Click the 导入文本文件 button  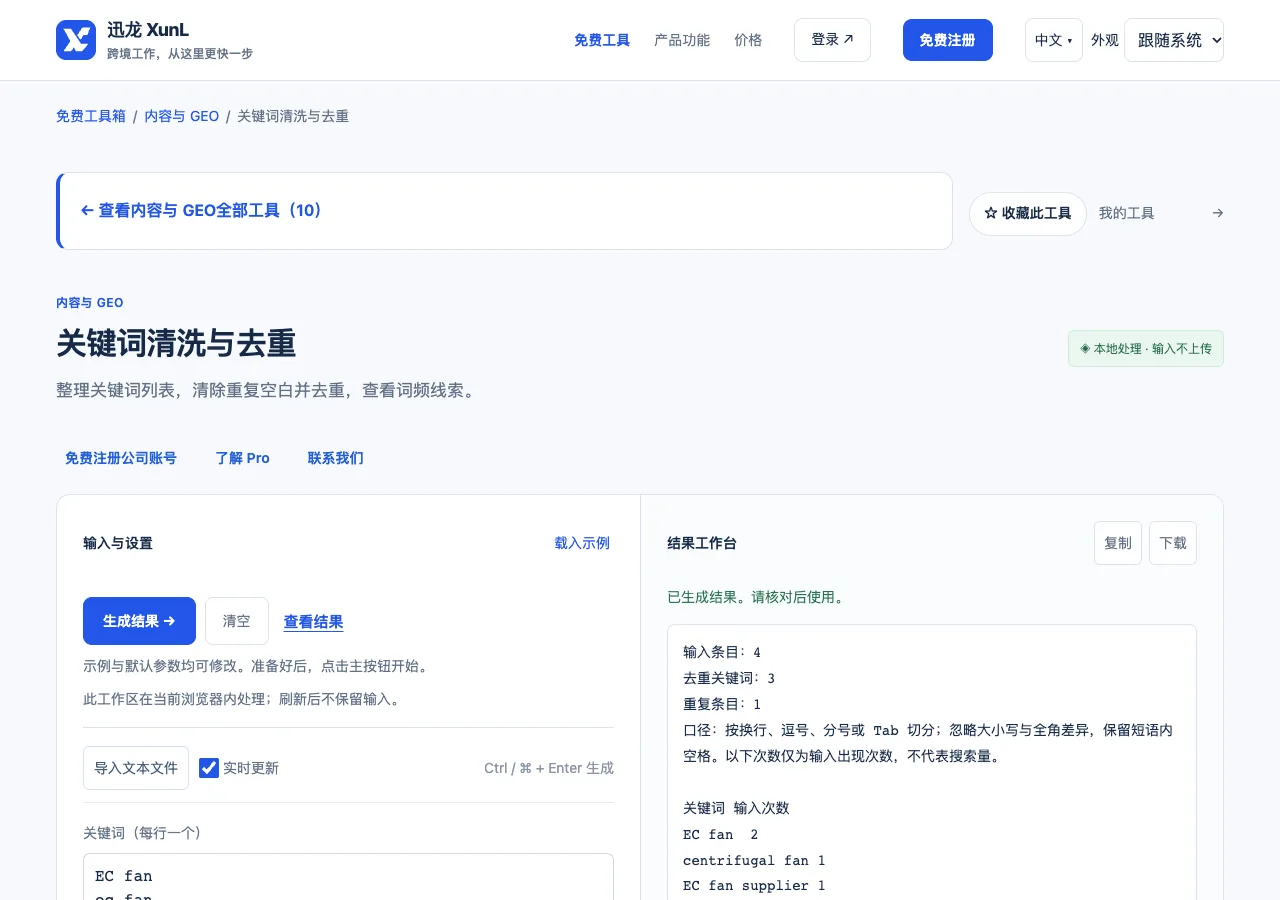click(x=136, y=768)
